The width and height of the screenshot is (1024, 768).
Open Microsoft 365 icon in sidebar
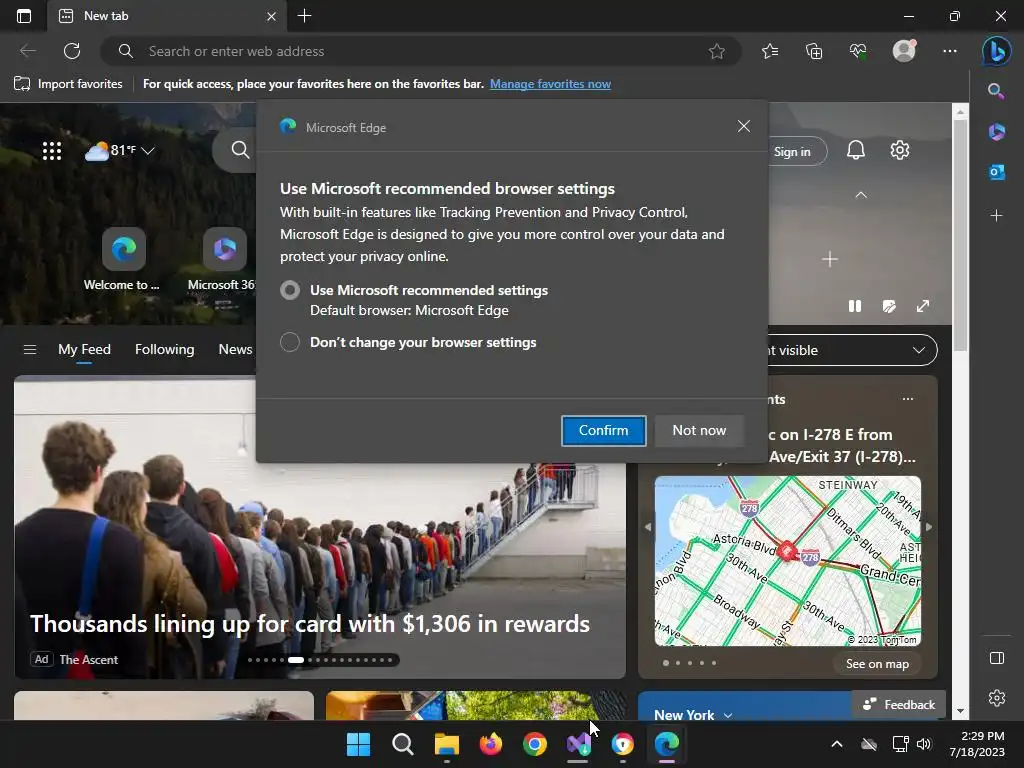pos(997,131)
